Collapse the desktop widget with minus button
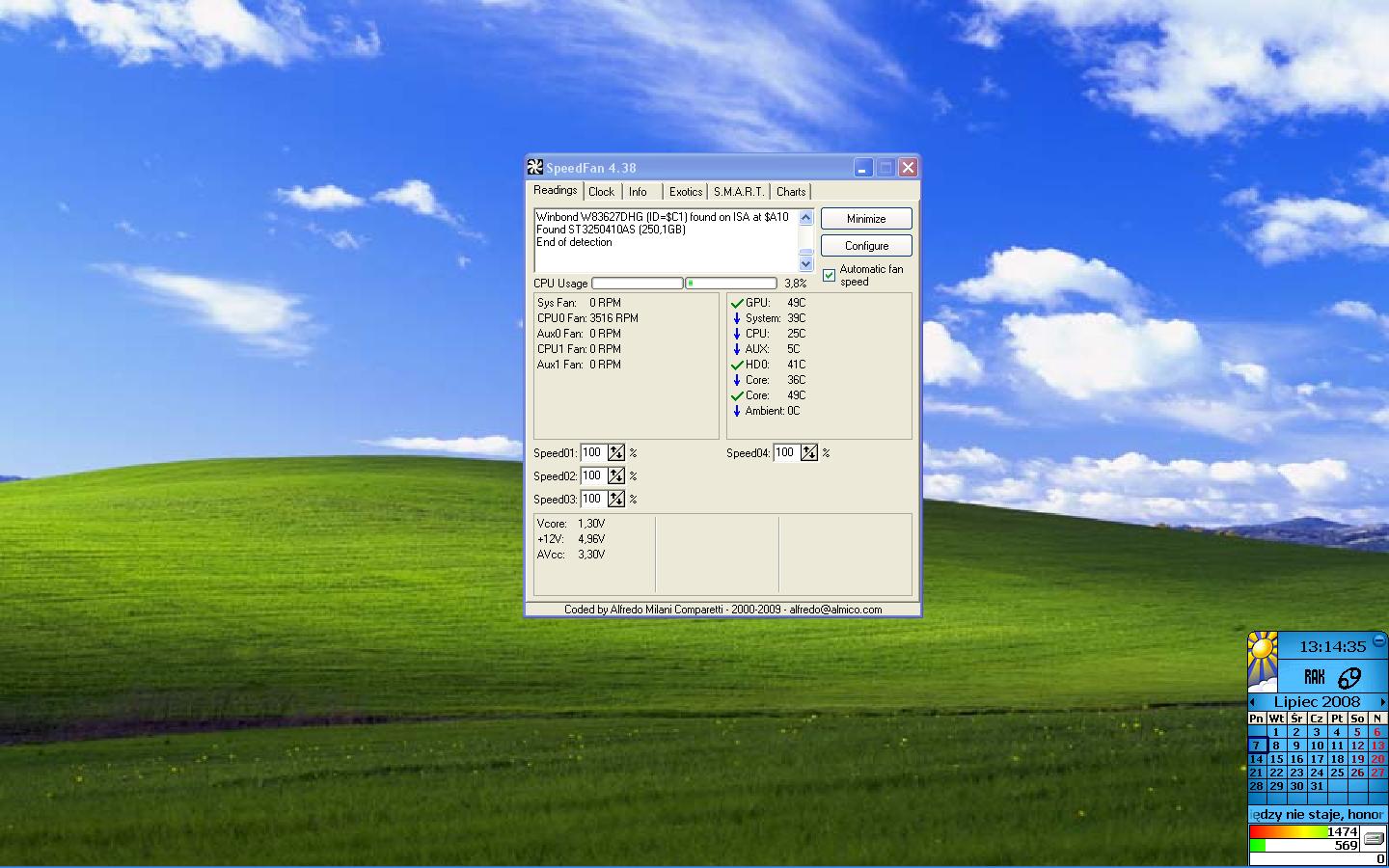 pos(1379,640)
